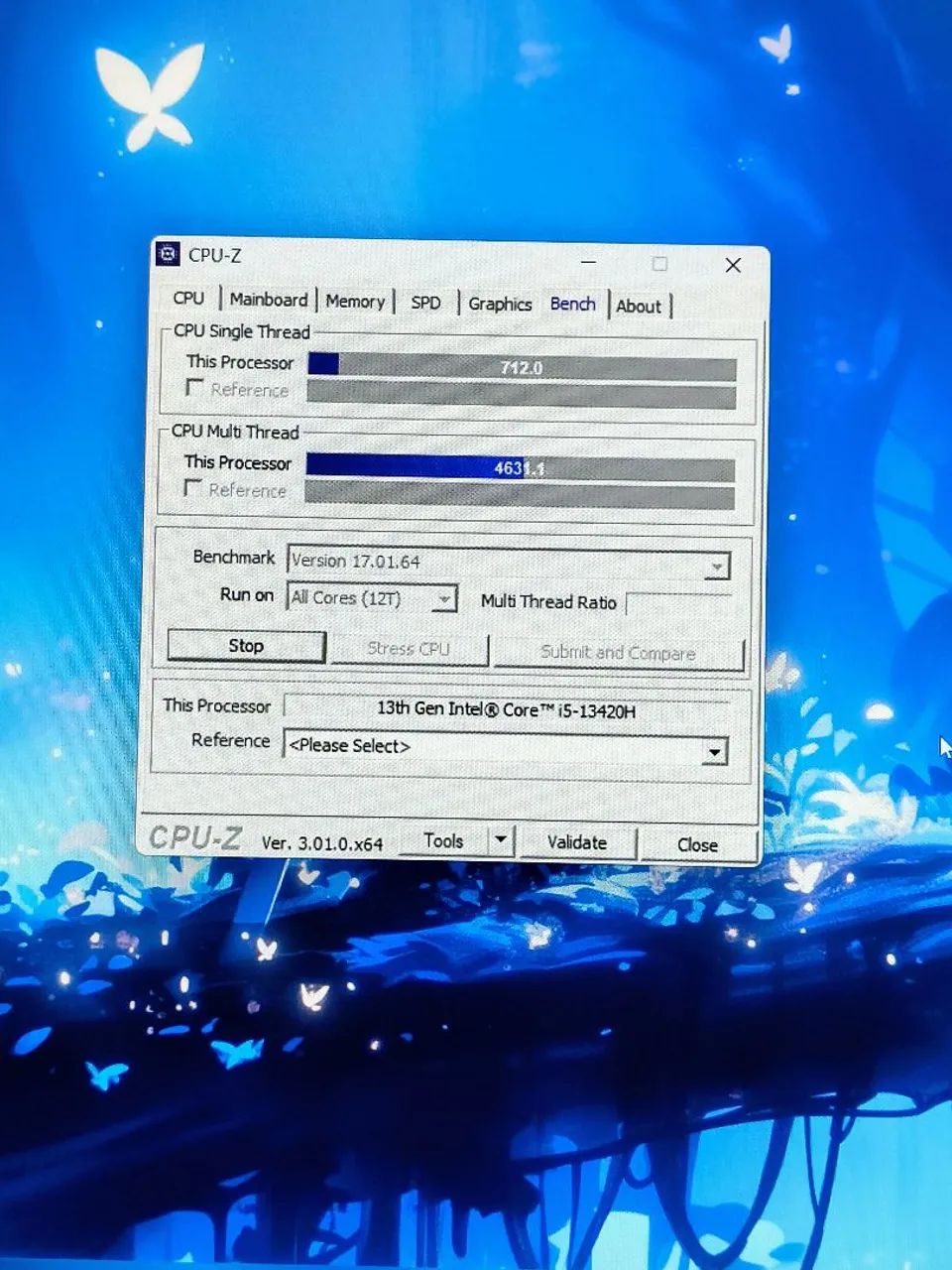Click the single thread score bar 712.0
This screenshot has height=1270, width=952.
click(522, 366)
